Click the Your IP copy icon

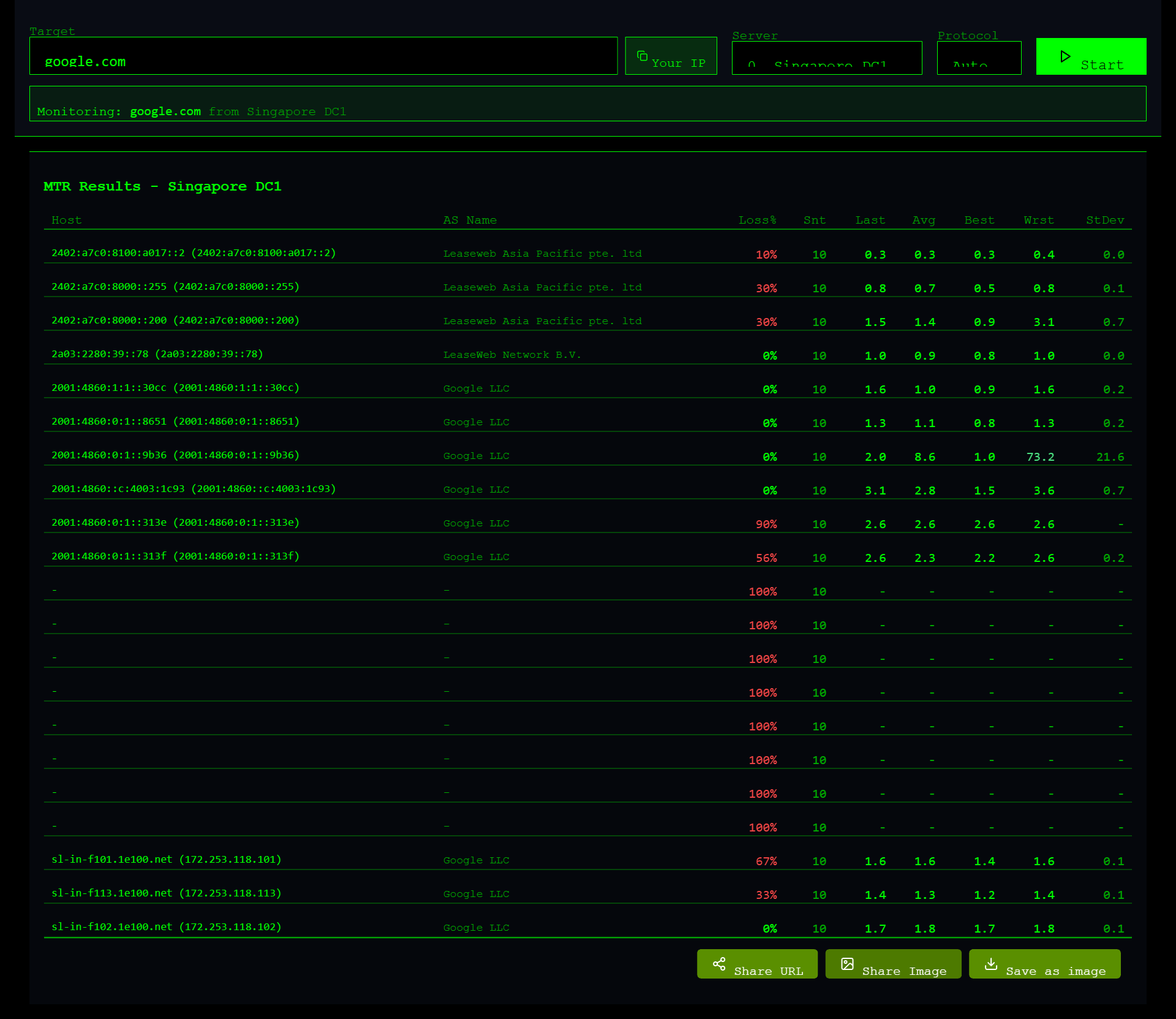[x=642, y=56]
